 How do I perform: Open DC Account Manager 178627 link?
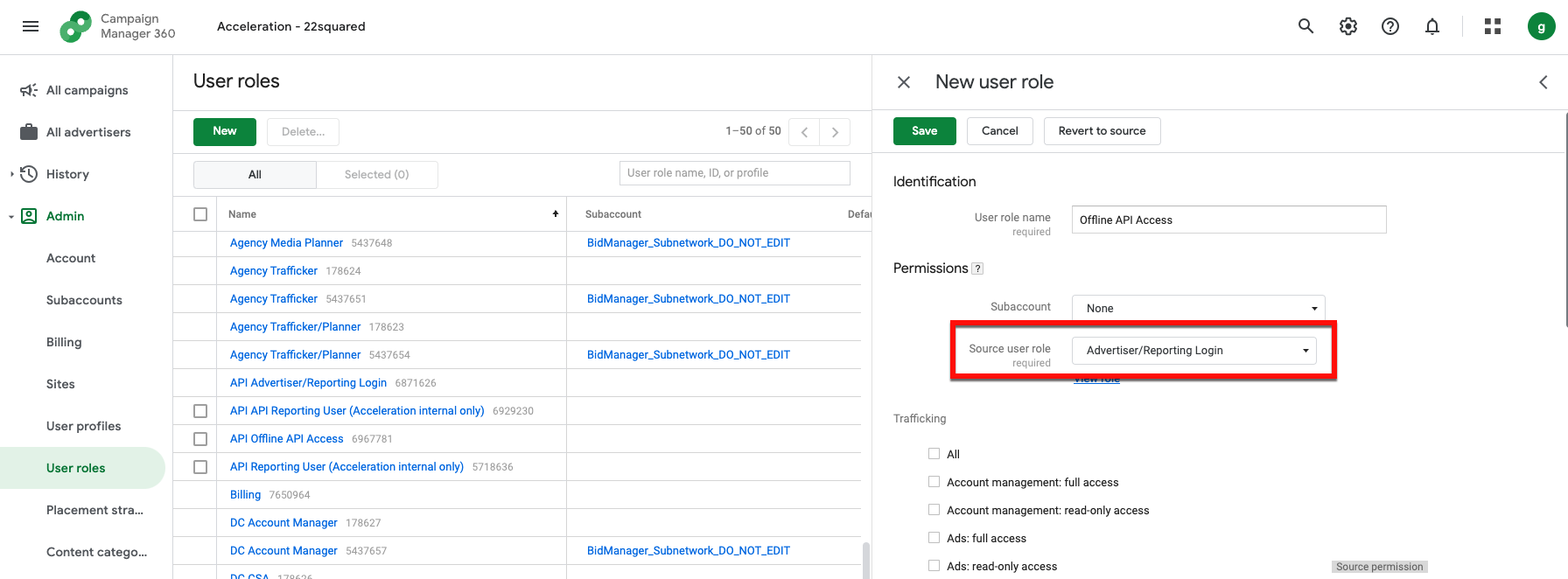pos(283,523)
